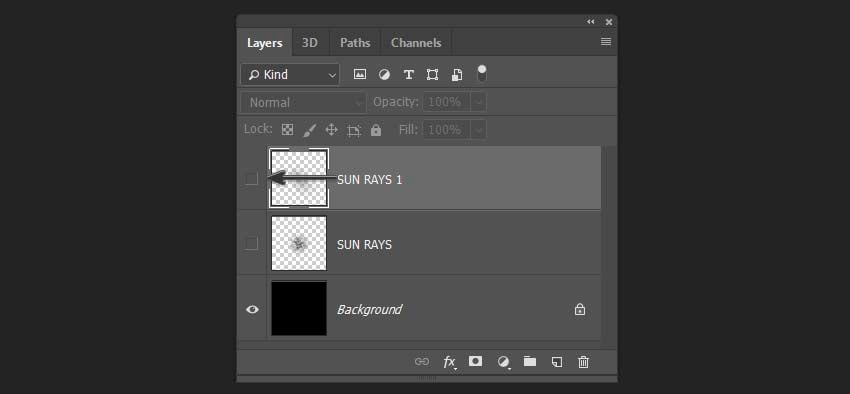Show the SUN RAYS 1 layer
Screen dimensions: 850x394
click(x=252, y=179)
